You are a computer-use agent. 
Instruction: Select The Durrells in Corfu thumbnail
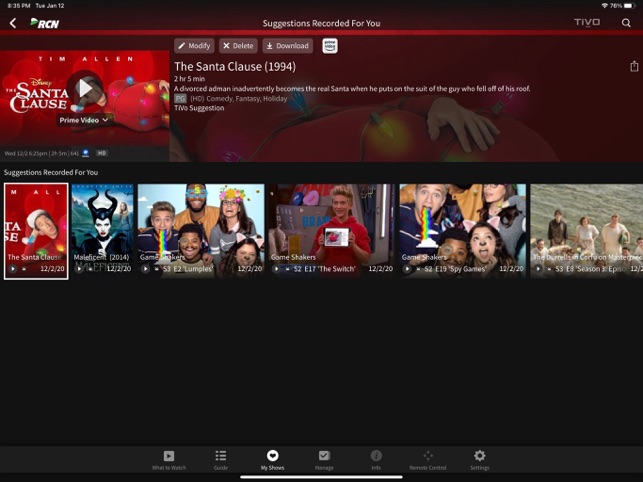click(x=586, y=231)
